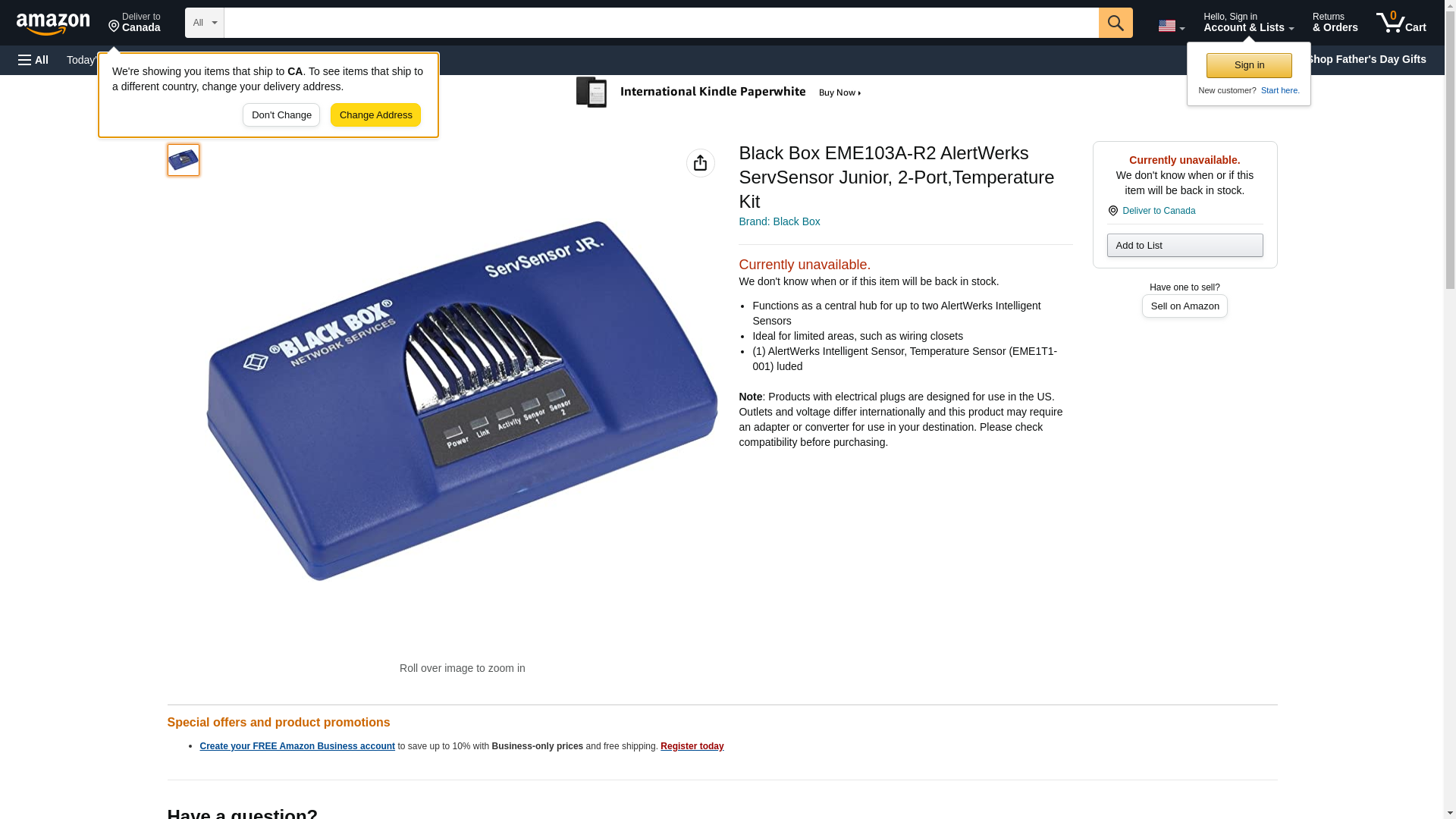This screenshot has width=1456, height=819.
Task: Click the share icon on the product image
Action: [700, 163]
